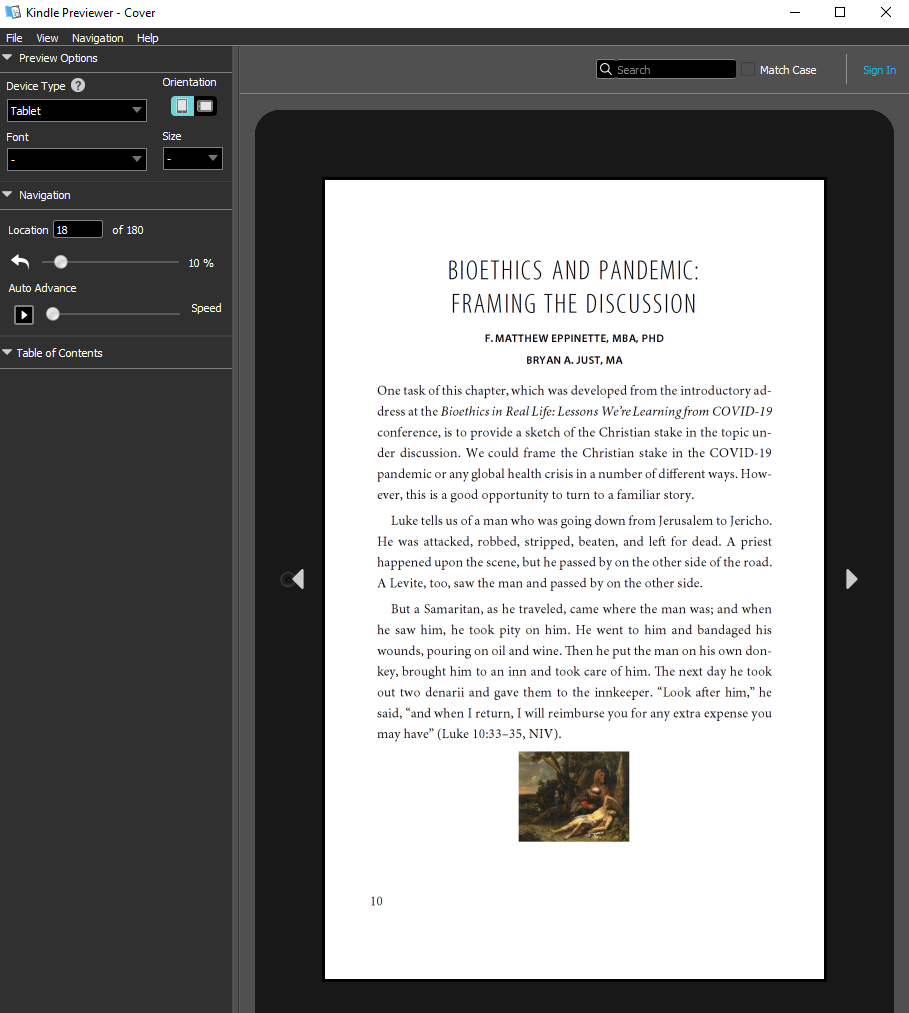This screenshot has height=1013, width=909.
Task: Enable the Match Case checkbox
Action: (747, 69)
